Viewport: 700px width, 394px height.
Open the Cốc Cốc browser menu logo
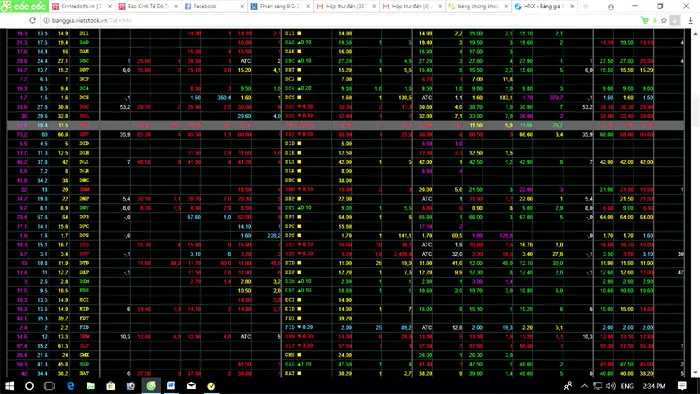[x=23, y=6]
